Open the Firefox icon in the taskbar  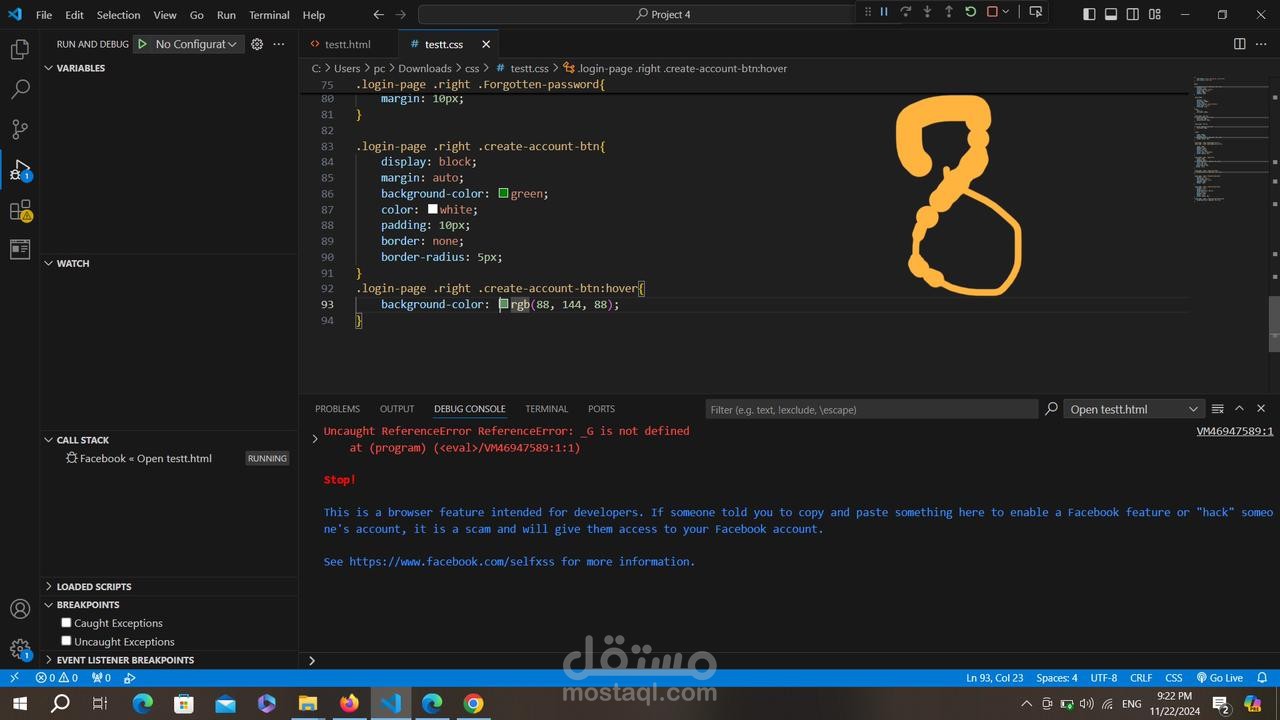349,703
